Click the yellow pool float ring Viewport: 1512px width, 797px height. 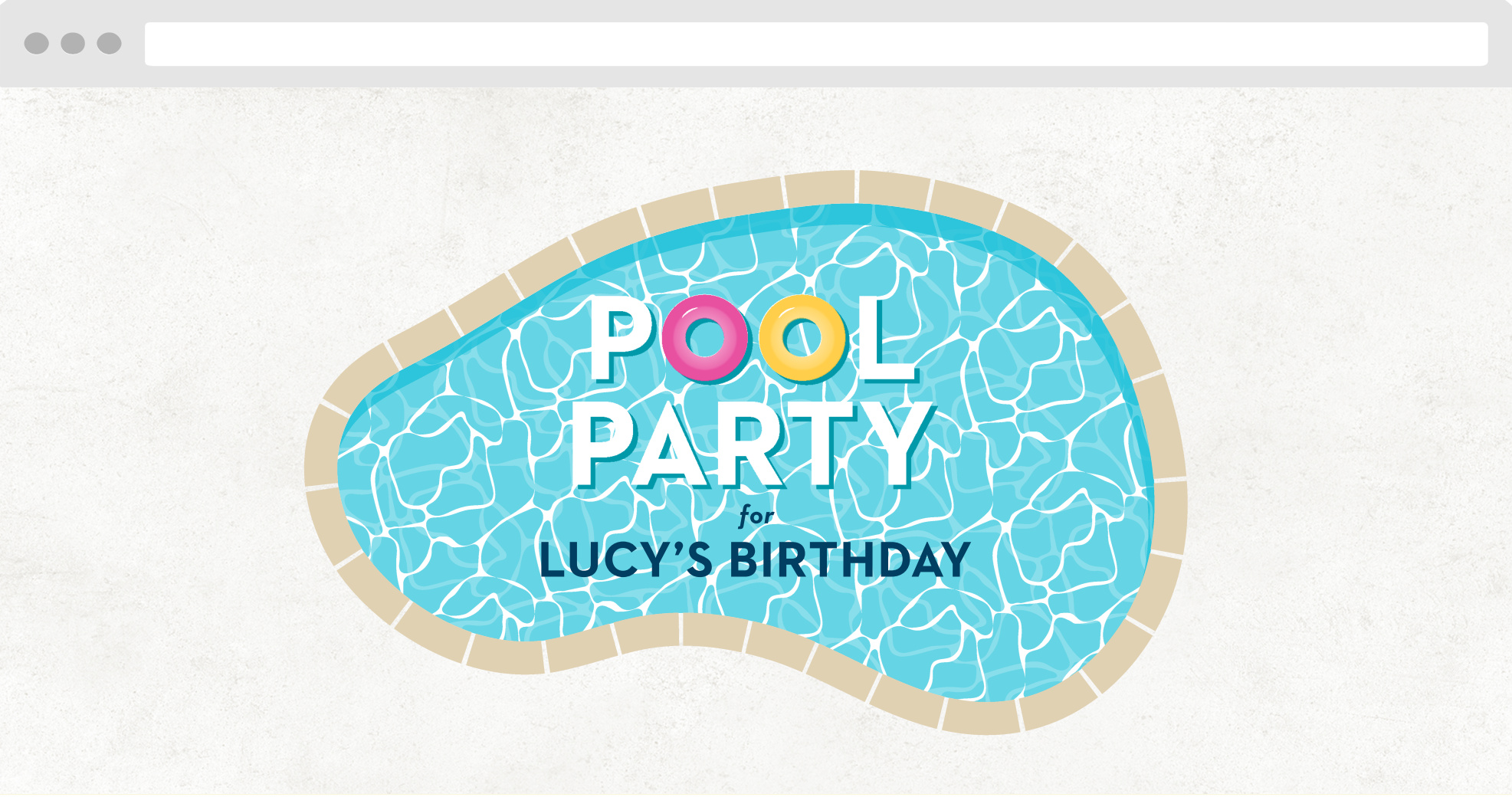tap(802, 339)
